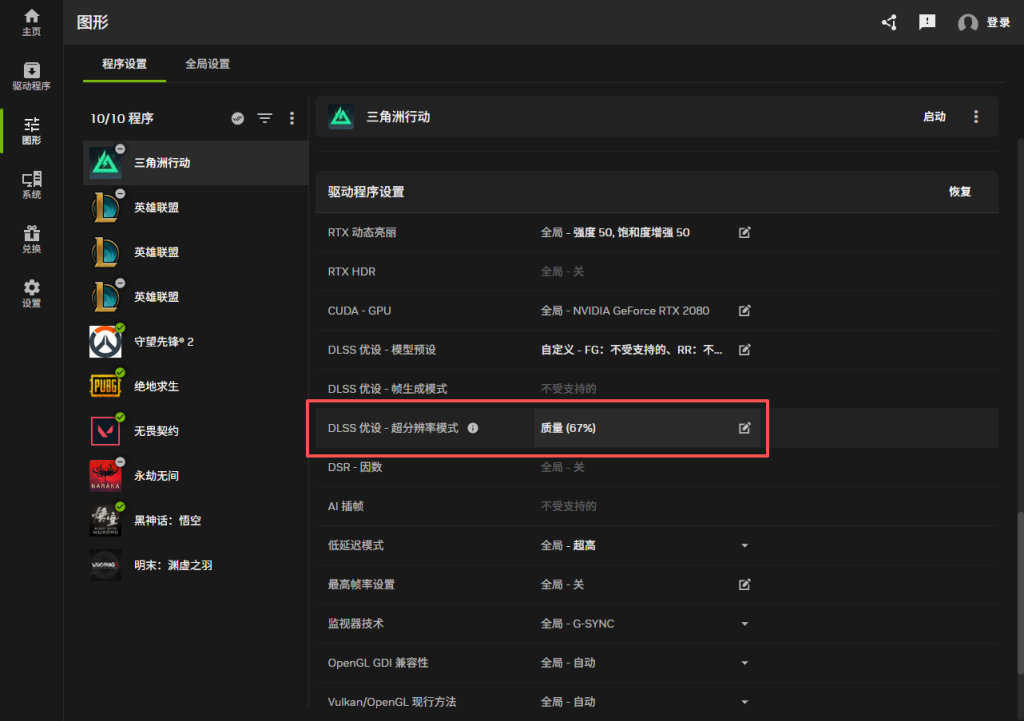Expand the OpenGL GDI 兼容性 dropdown
1024x721 pixels.
[744, 663]
